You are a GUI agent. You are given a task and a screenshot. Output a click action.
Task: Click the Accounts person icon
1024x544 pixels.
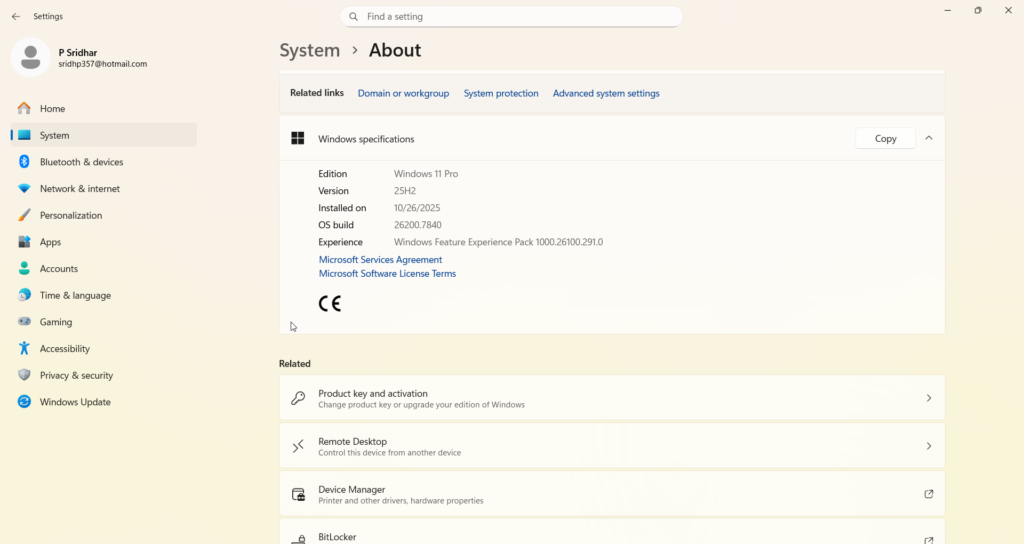click(x=24, y=268)
